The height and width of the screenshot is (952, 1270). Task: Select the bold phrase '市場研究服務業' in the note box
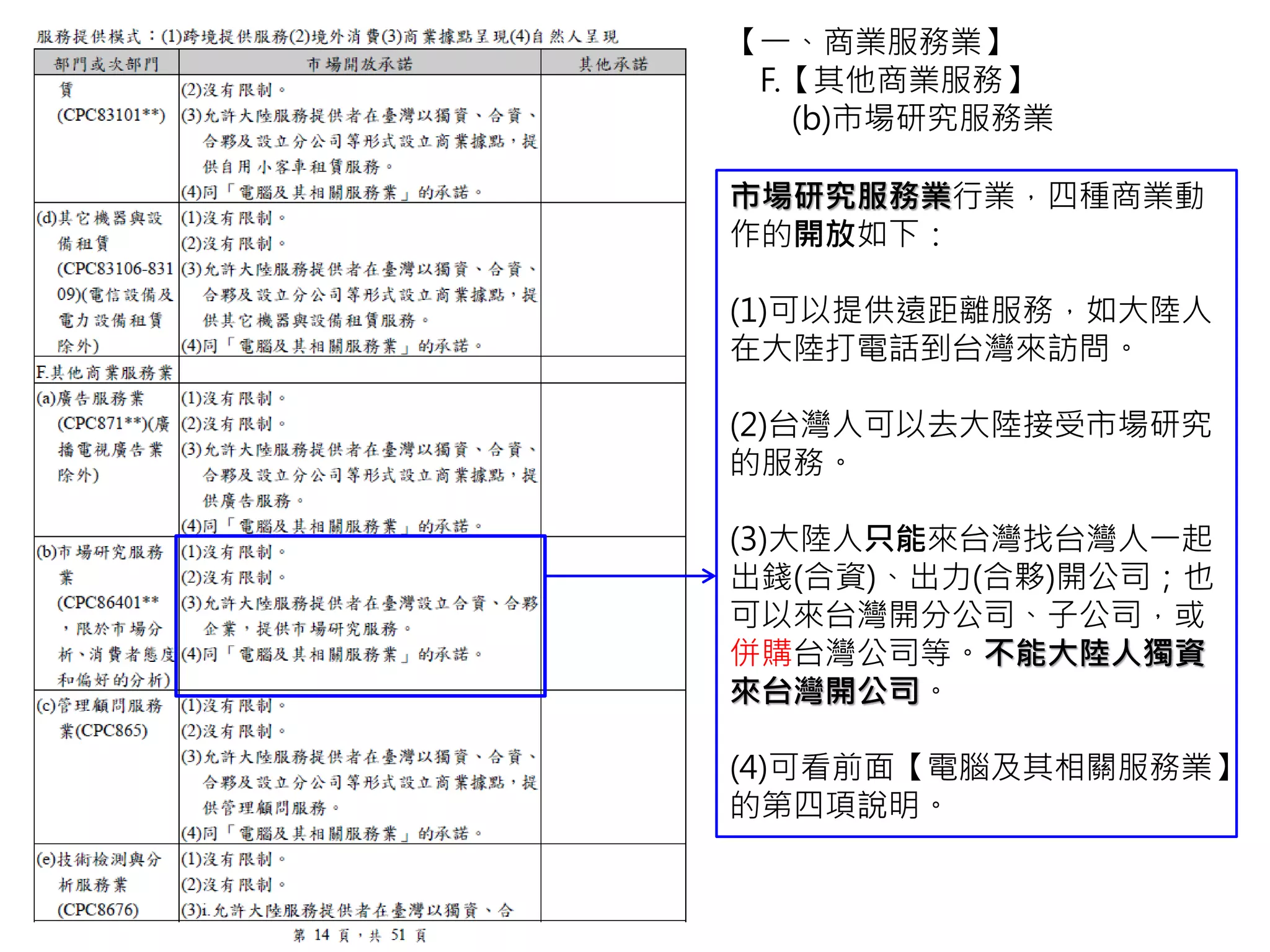[841, 196]
